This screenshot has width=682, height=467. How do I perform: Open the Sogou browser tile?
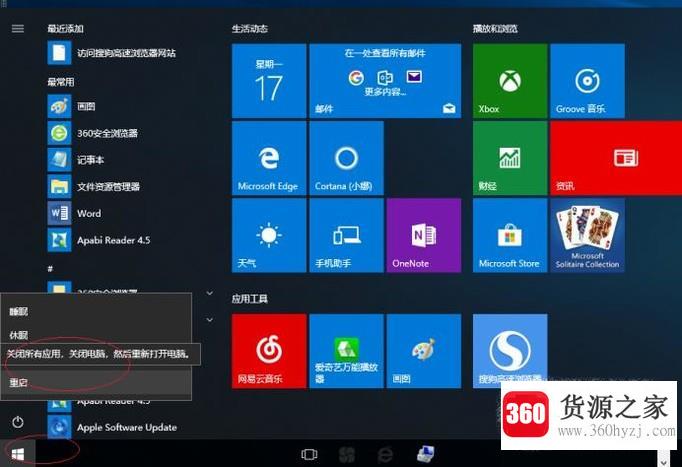tap(510, 351)
